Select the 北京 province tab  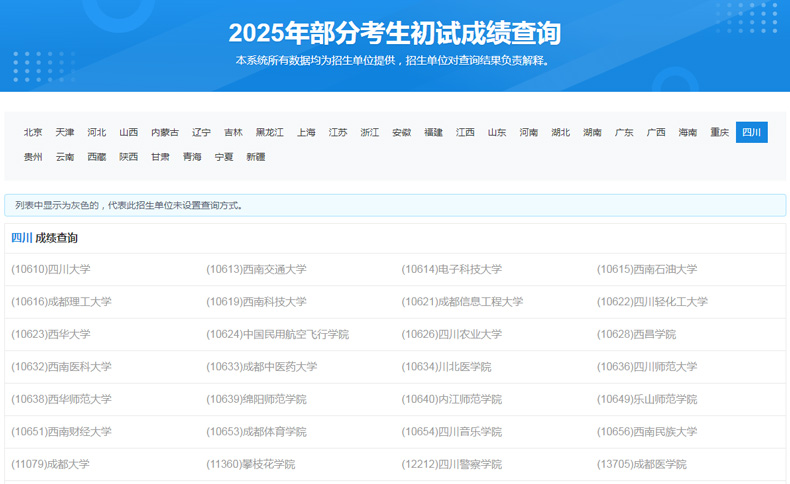[33, 132]
